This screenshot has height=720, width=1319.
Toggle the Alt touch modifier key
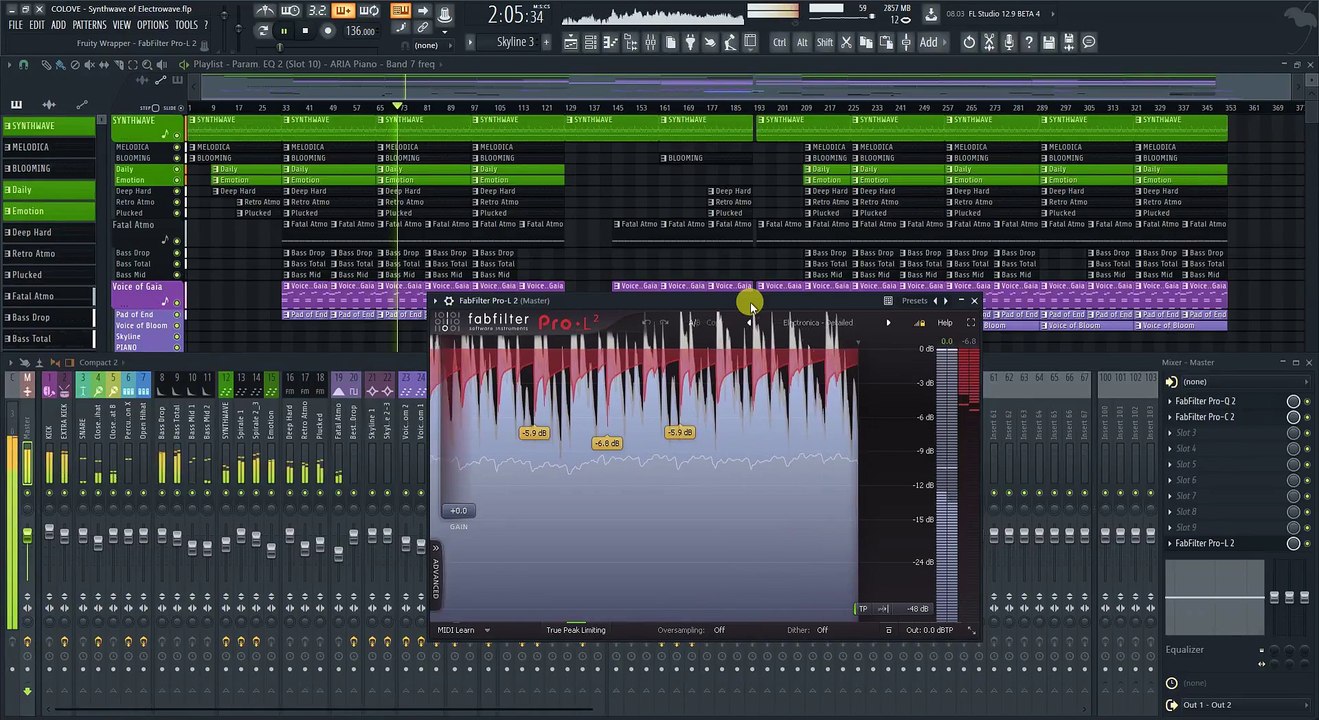(x=802, y=42)
